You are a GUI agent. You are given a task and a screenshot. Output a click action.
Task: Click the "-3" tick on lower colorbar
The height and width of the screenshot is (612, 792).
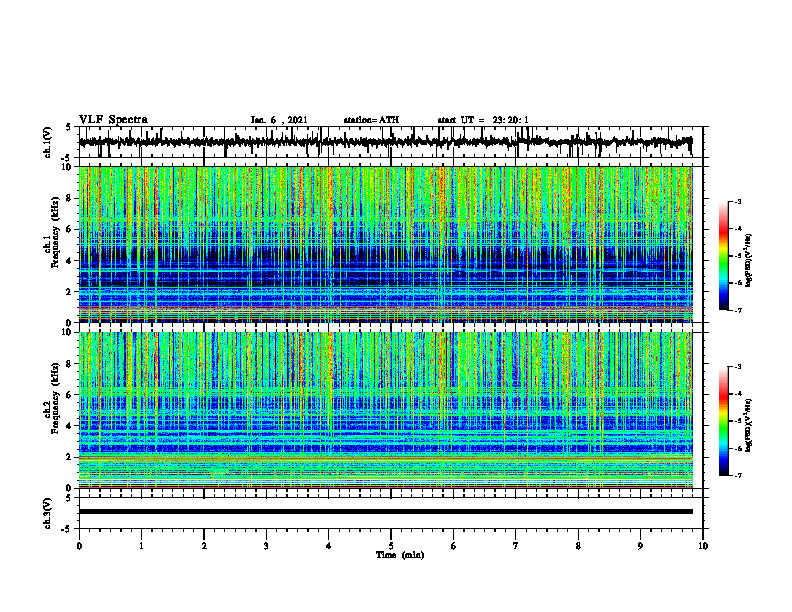[x=737, y=367]
